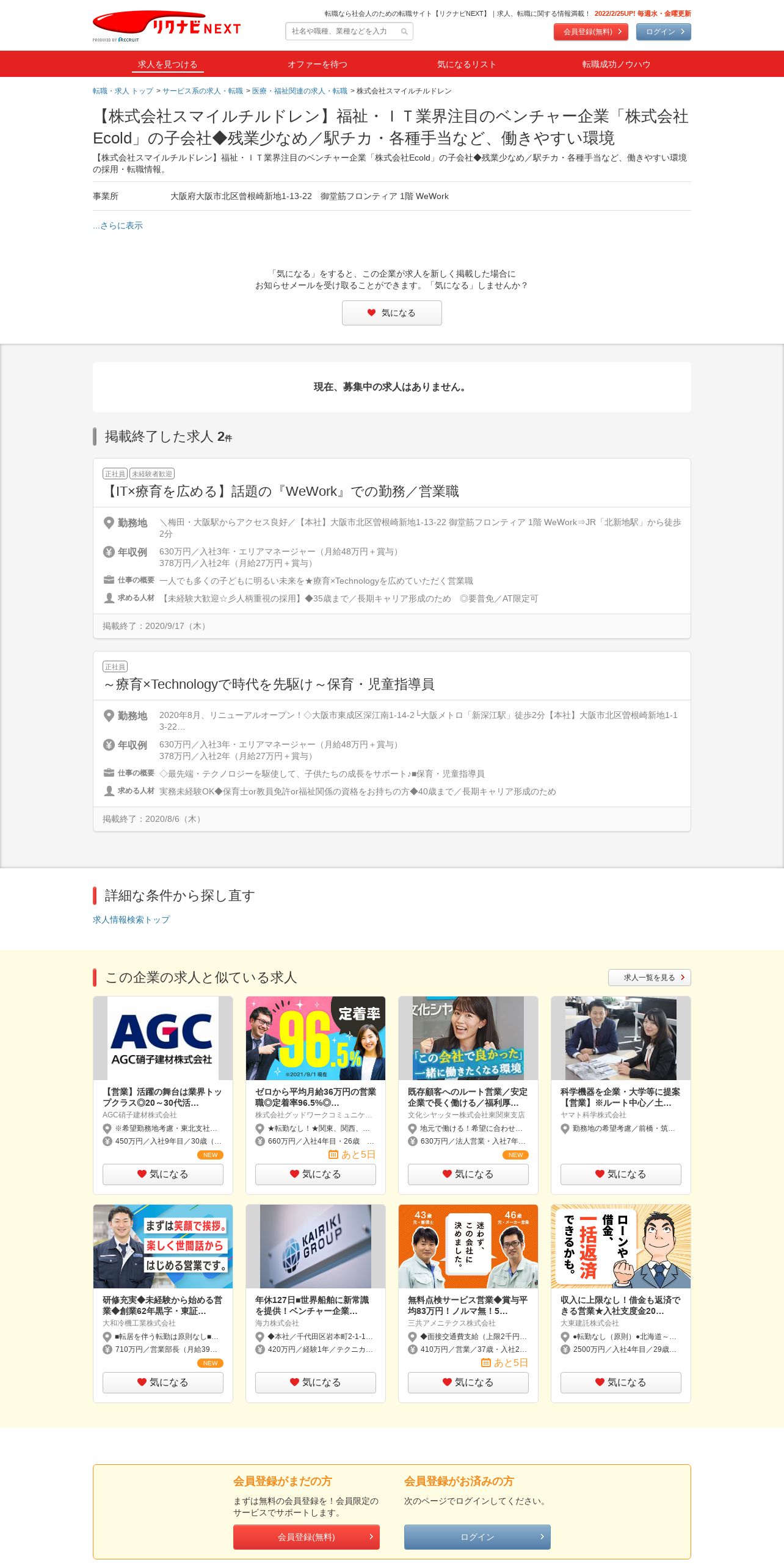Open the 大東建託 一括返済 cartoon thumbnail

(x=621, y=1246)
